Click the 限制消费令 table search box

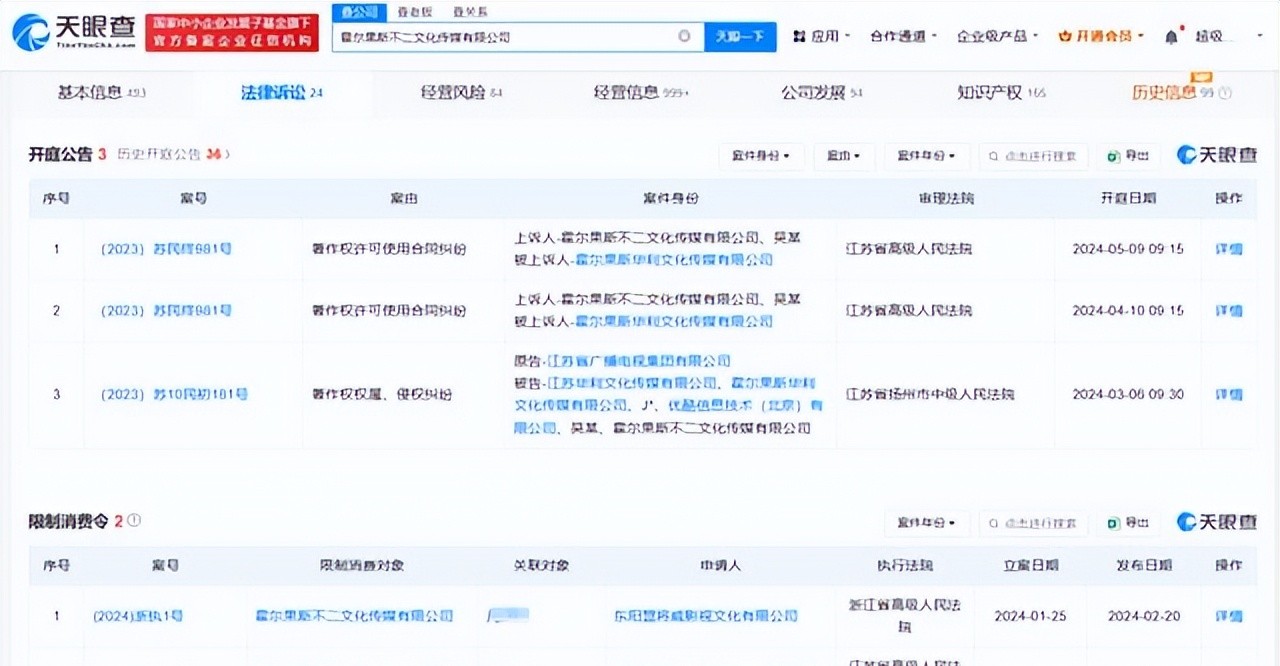coord(1033,523)
